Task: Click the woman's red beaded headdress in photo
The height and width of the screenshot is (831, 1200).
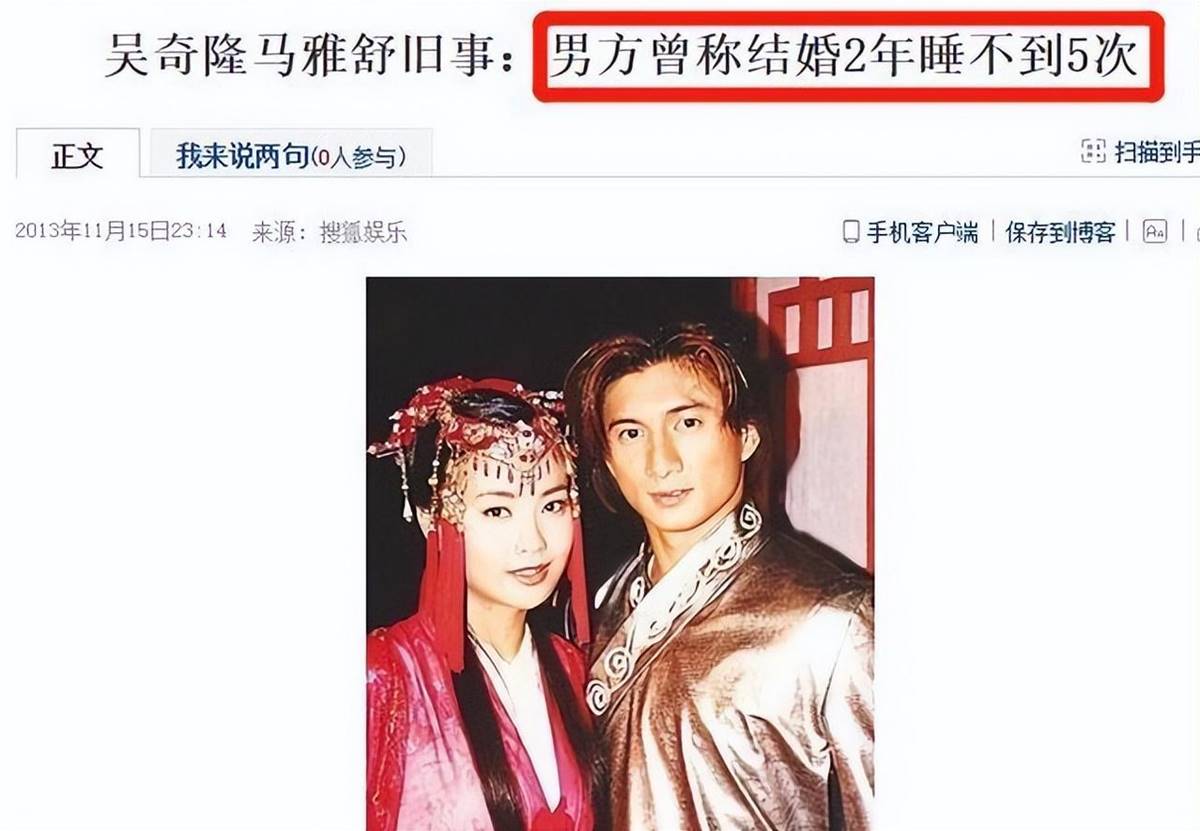Action: coord(470,440)
